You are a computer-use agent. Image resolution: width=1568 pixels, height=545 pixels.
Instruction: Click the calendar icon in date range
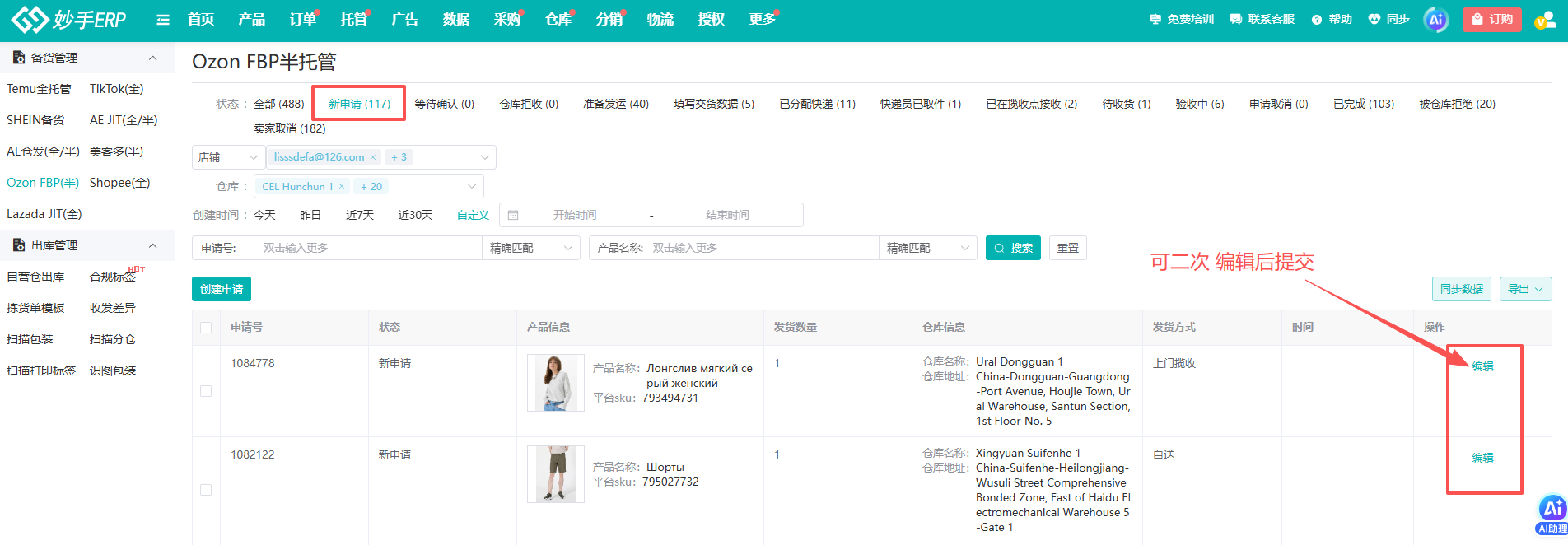pos(513,215)
